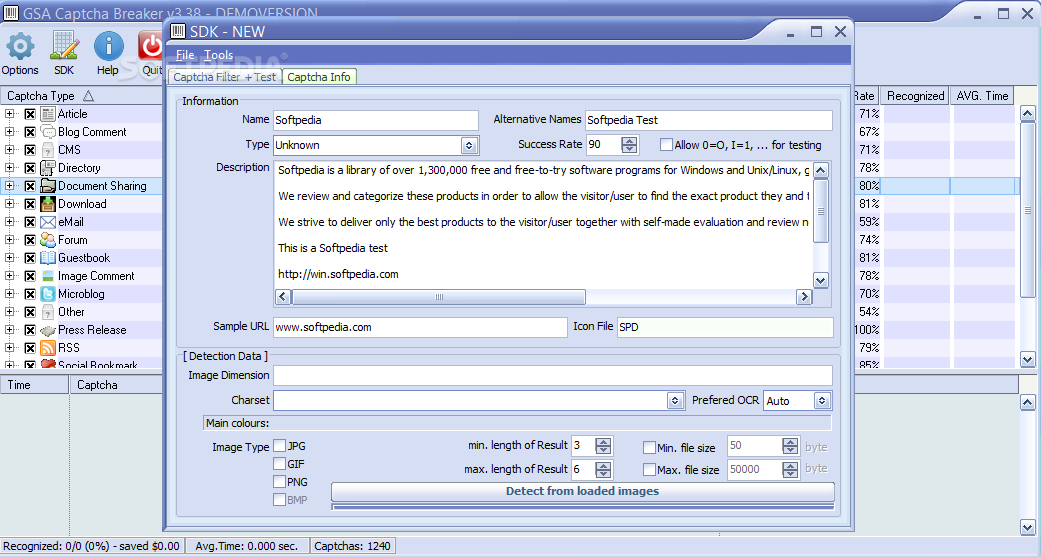Click the Sample URL input field
1041x558 pixels.
(x=420, y=327)
